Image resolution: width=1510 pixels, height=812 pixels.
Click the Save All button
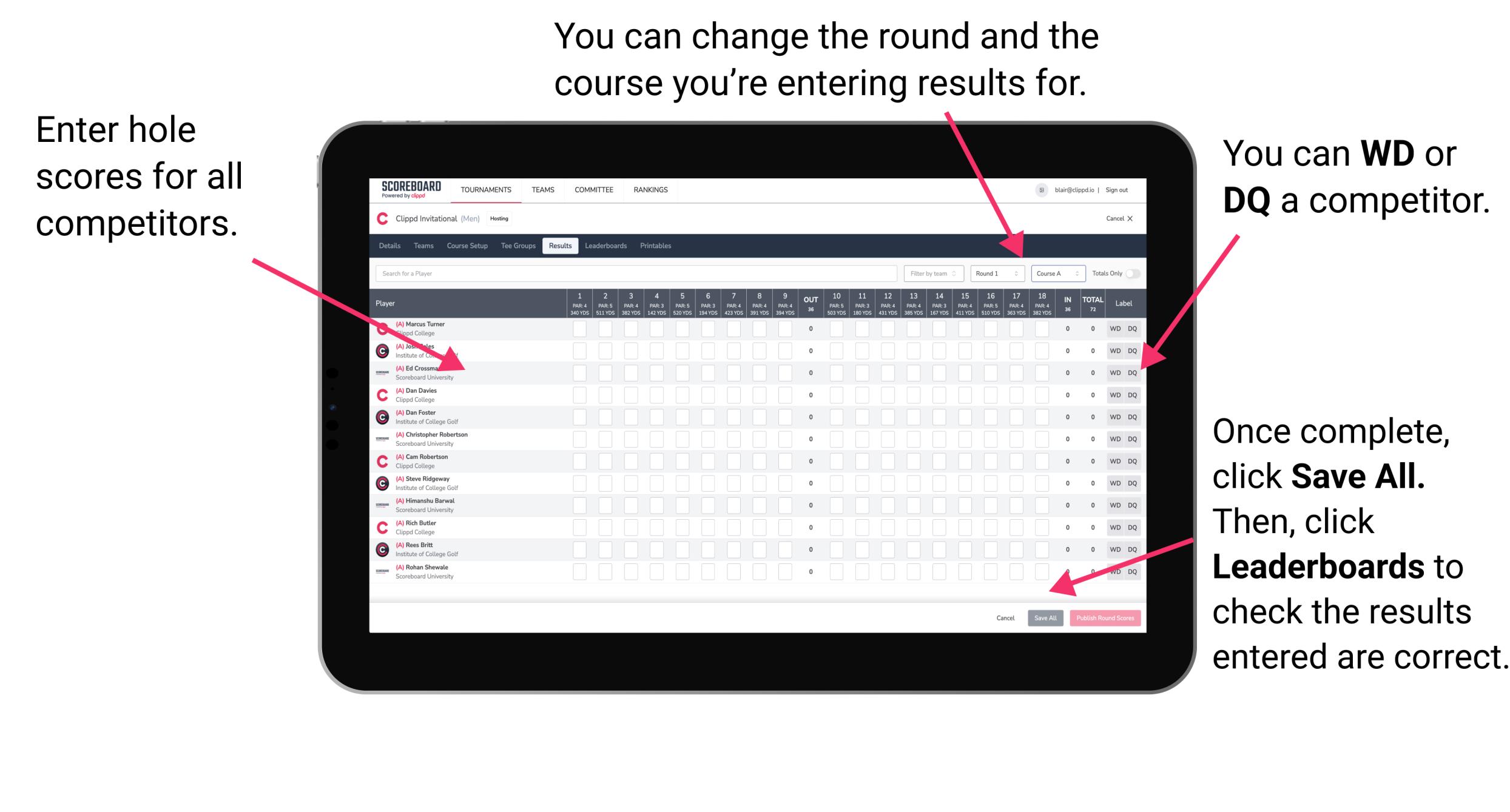pyautogui.click(x=1045, y=617)
